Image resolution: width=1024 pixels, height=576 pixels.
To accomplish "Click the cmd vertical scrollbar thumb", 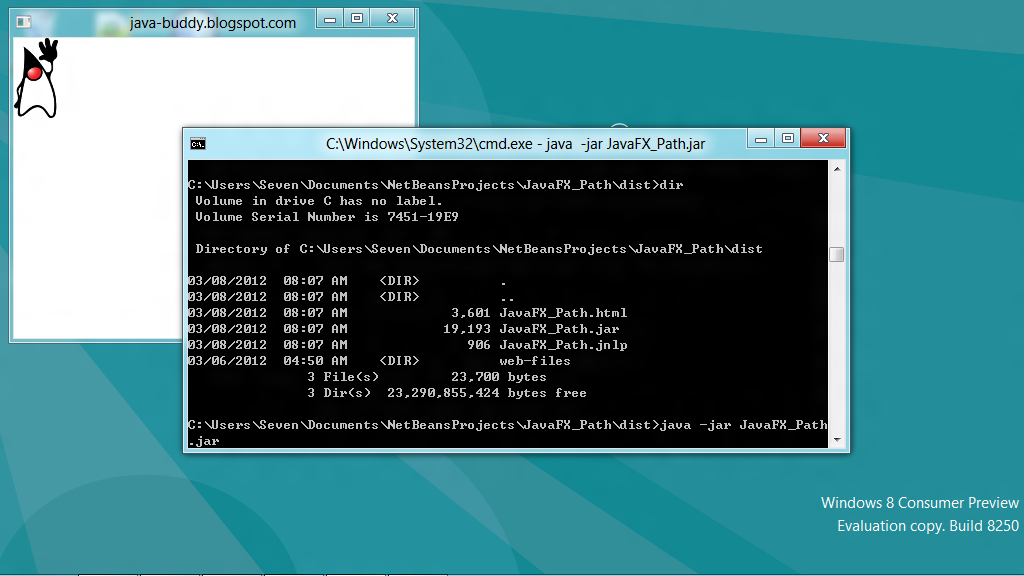I will [x=837, y=254].
